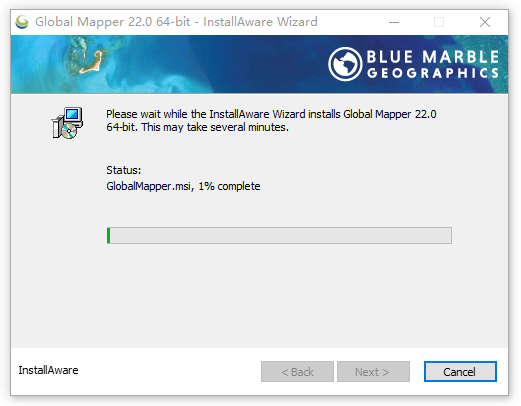Click the Blue Marble globe logo
Image resolution: width=521 pixels, height=406 pixels.
tap(345, 64)
